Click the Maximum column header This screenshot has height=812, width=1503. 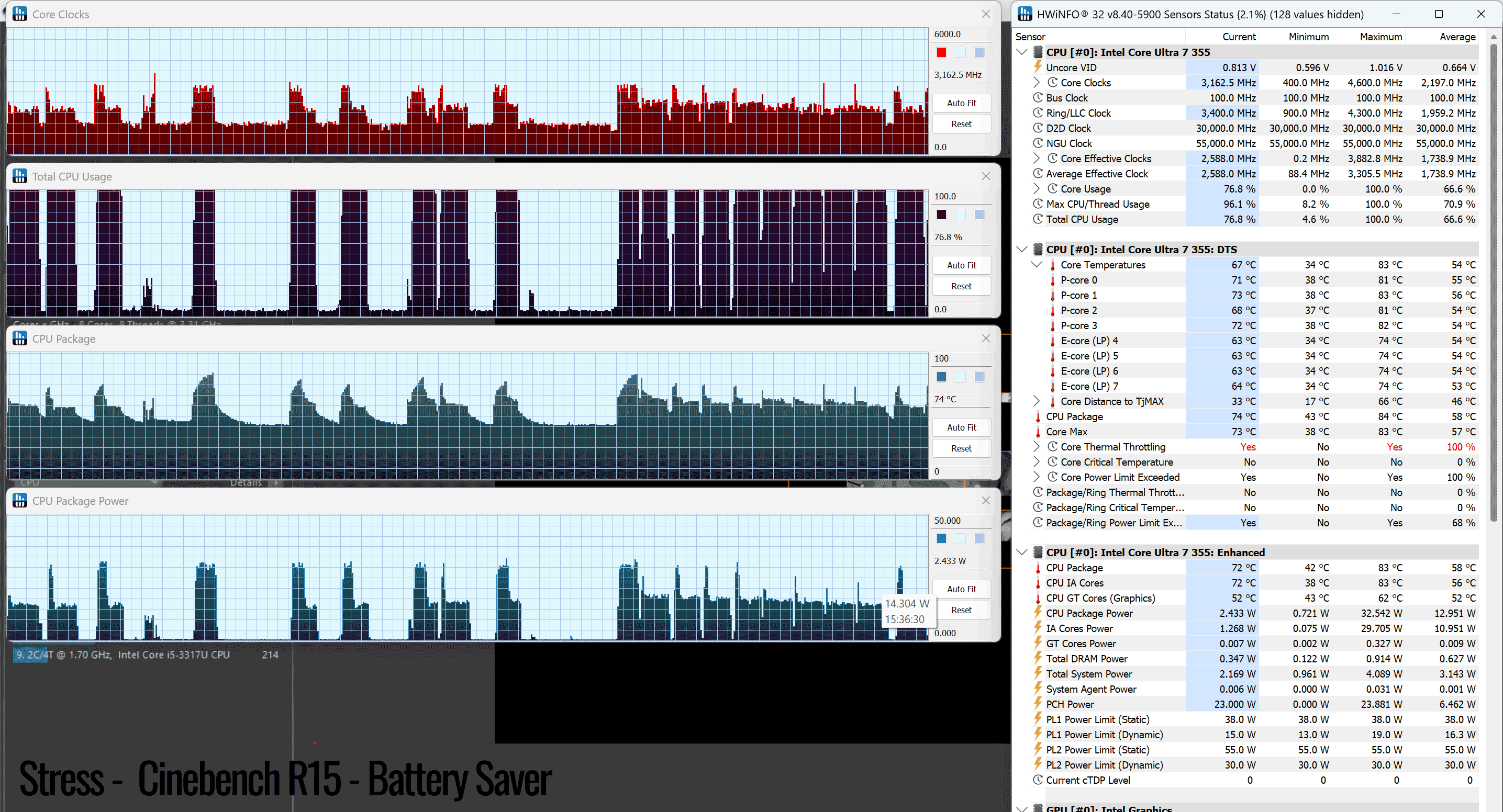coord(1380,37)
